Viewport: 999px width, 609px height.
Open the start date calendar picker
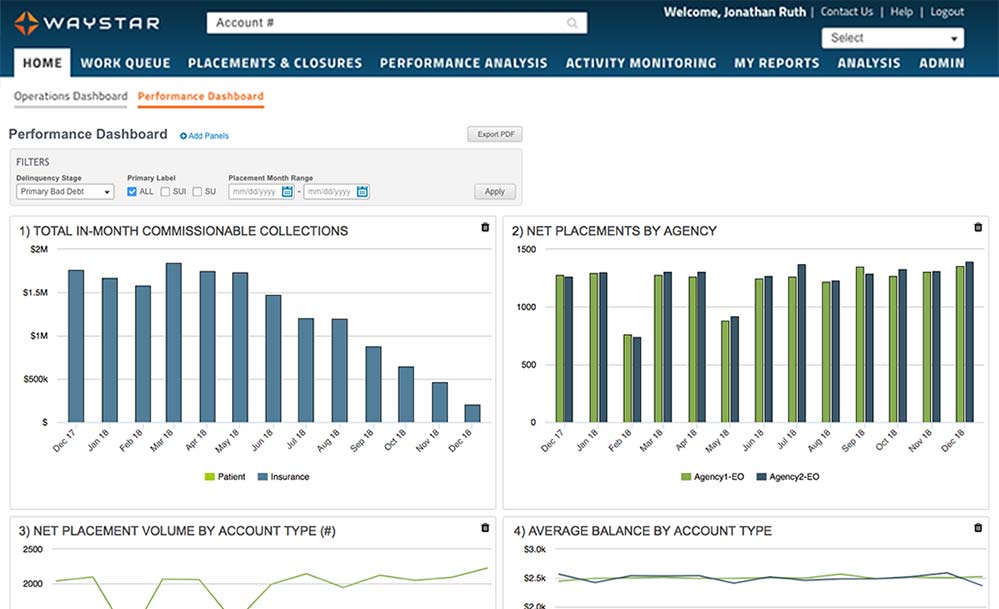coord(287,192)
